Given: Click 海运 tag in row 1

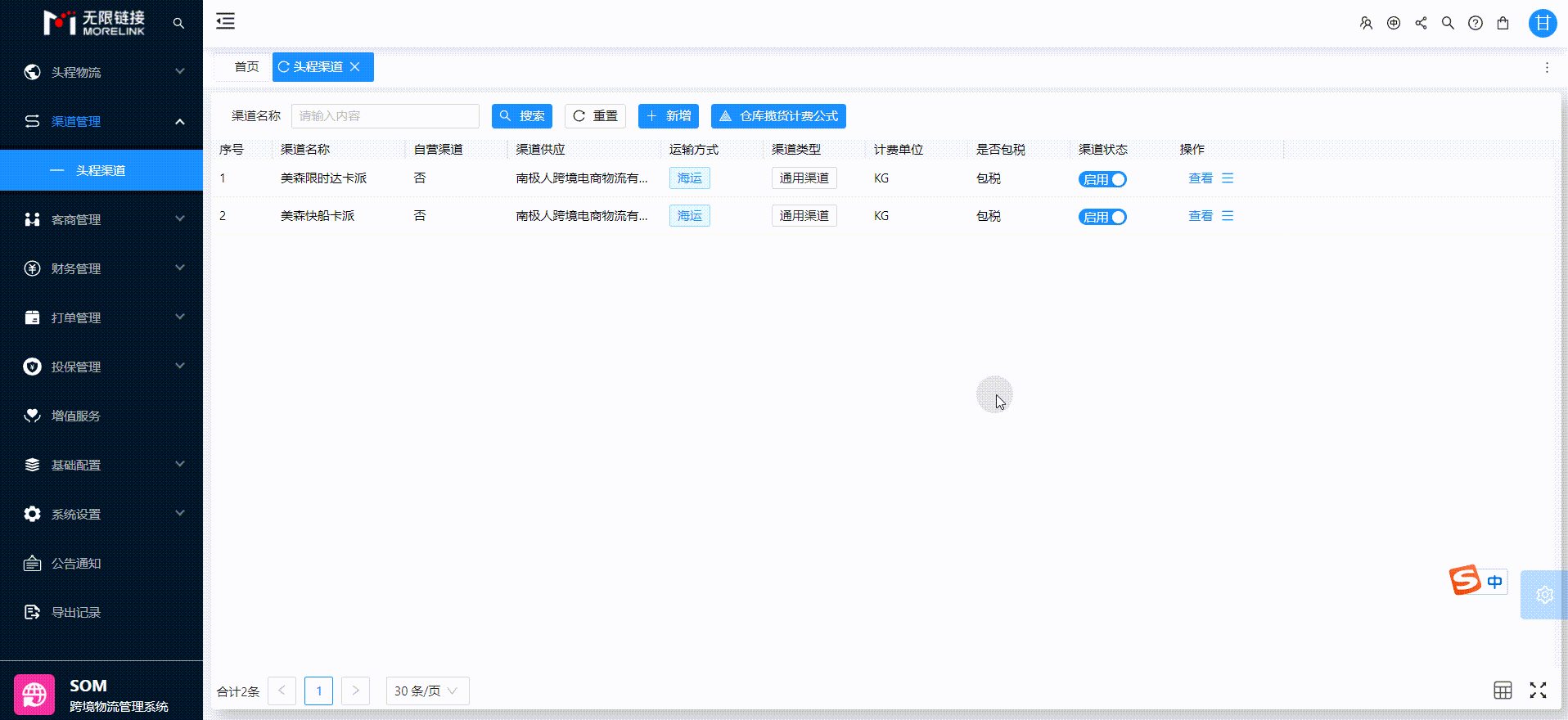Looking at the screenshot, I should [690, 178].
